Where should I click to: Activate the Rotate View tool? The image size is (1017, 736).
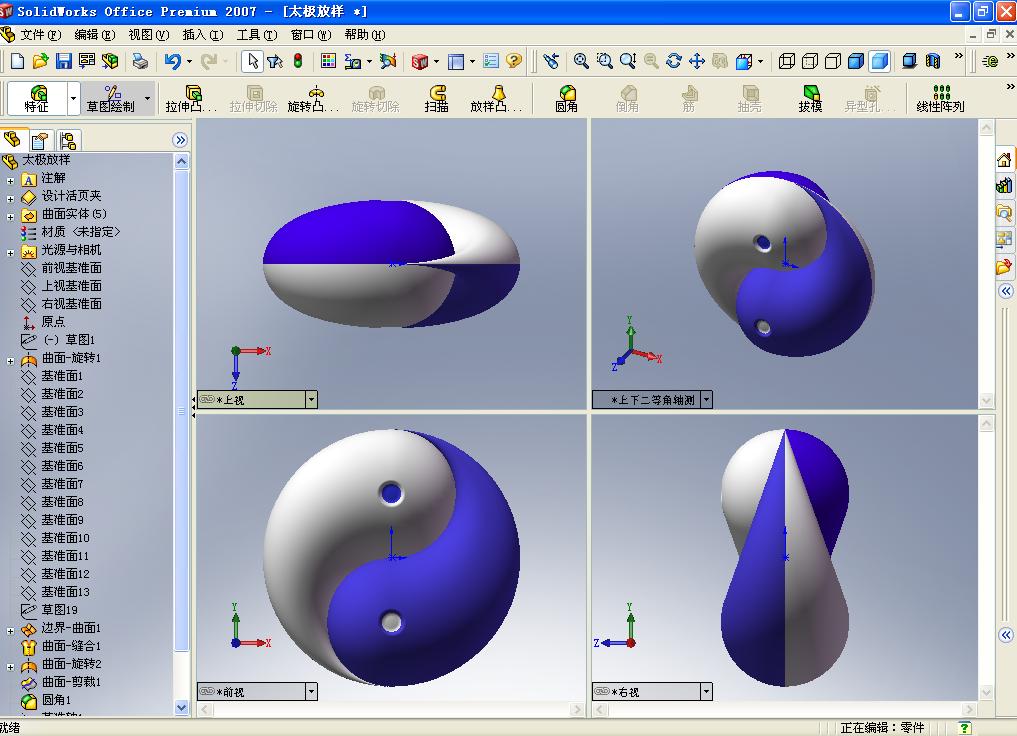(x=674, y=61)
